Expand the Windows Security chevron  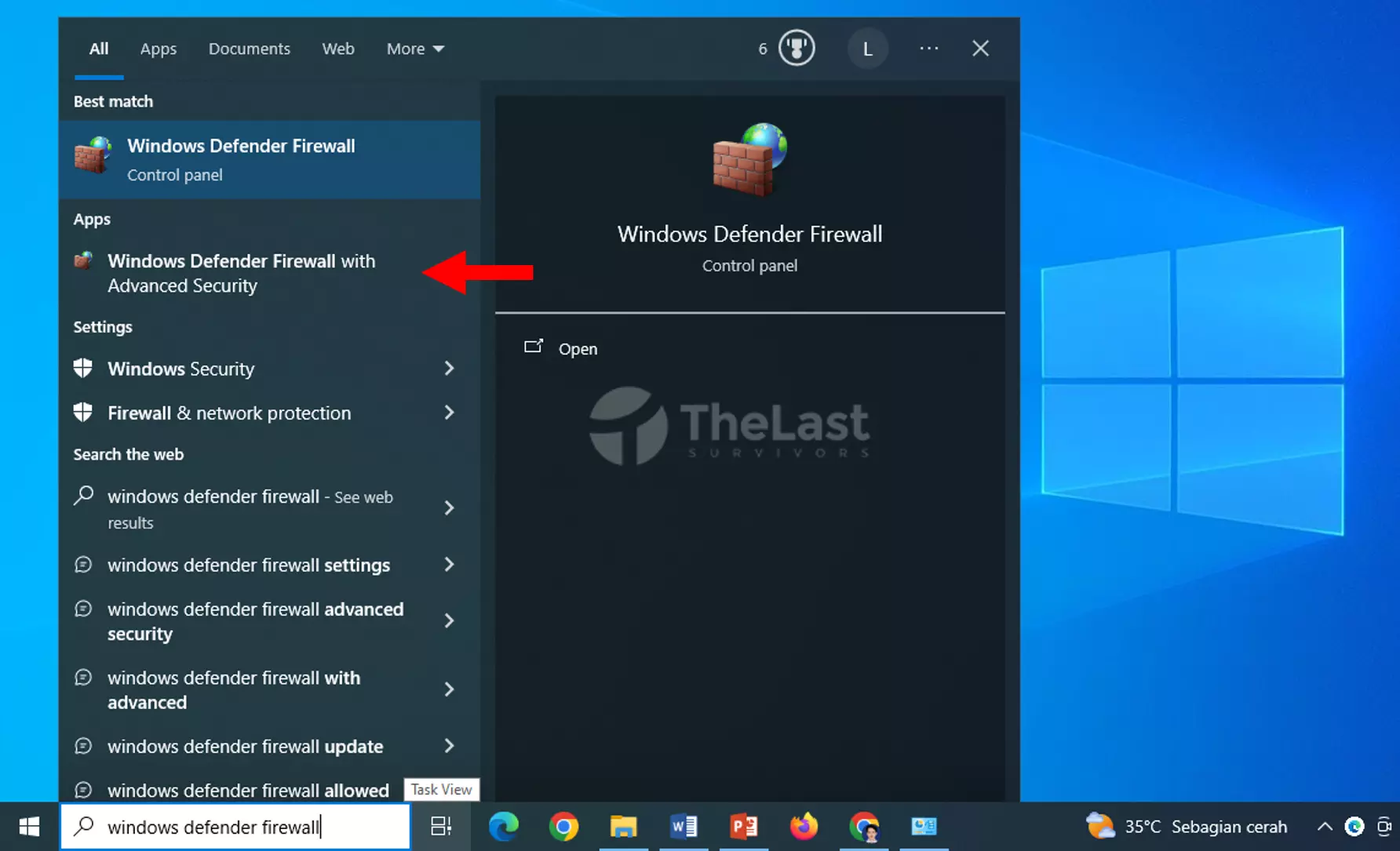click(449, 369)
